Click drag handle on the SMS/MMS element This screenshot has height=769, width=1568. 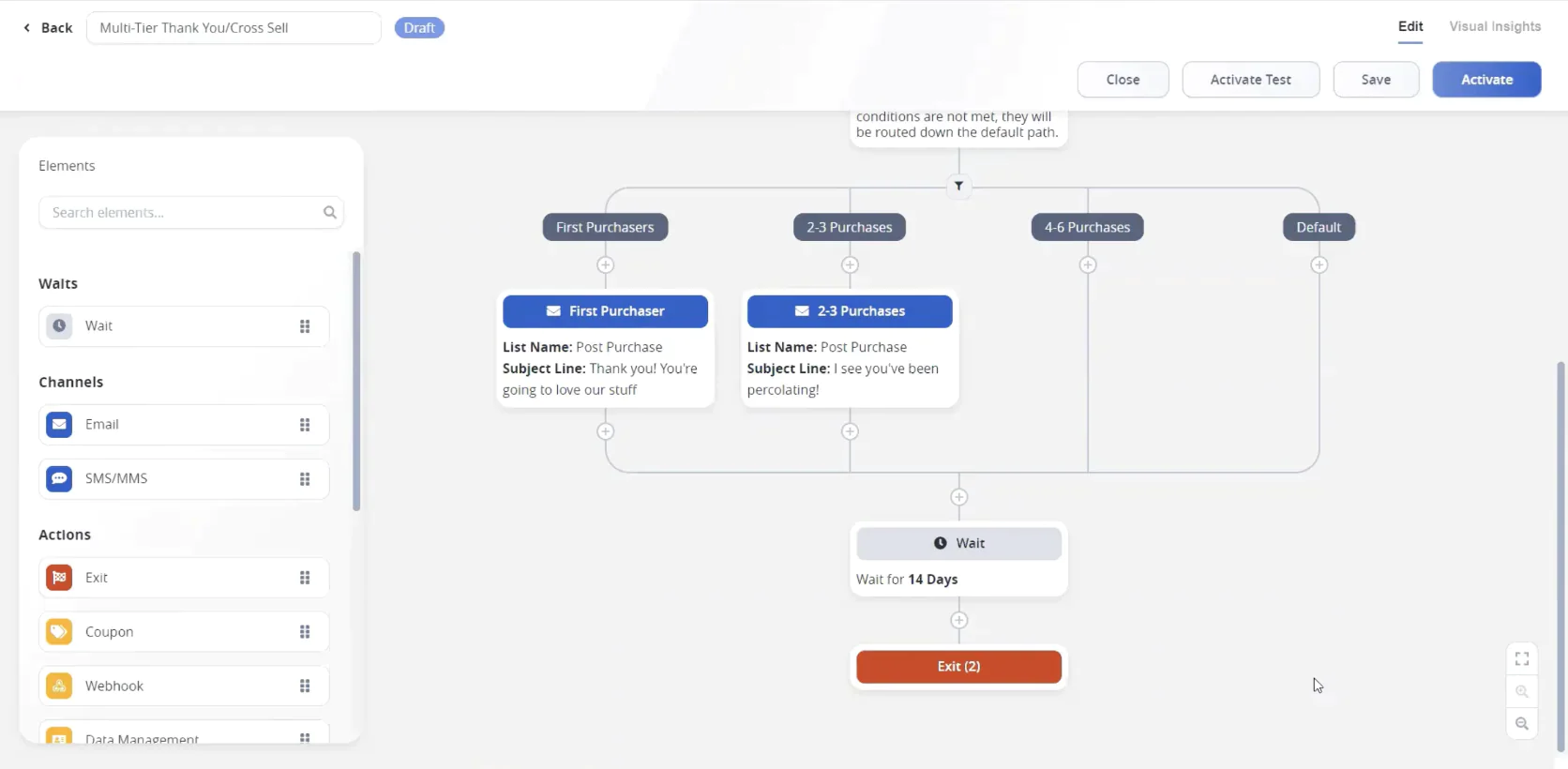[305, 479]
